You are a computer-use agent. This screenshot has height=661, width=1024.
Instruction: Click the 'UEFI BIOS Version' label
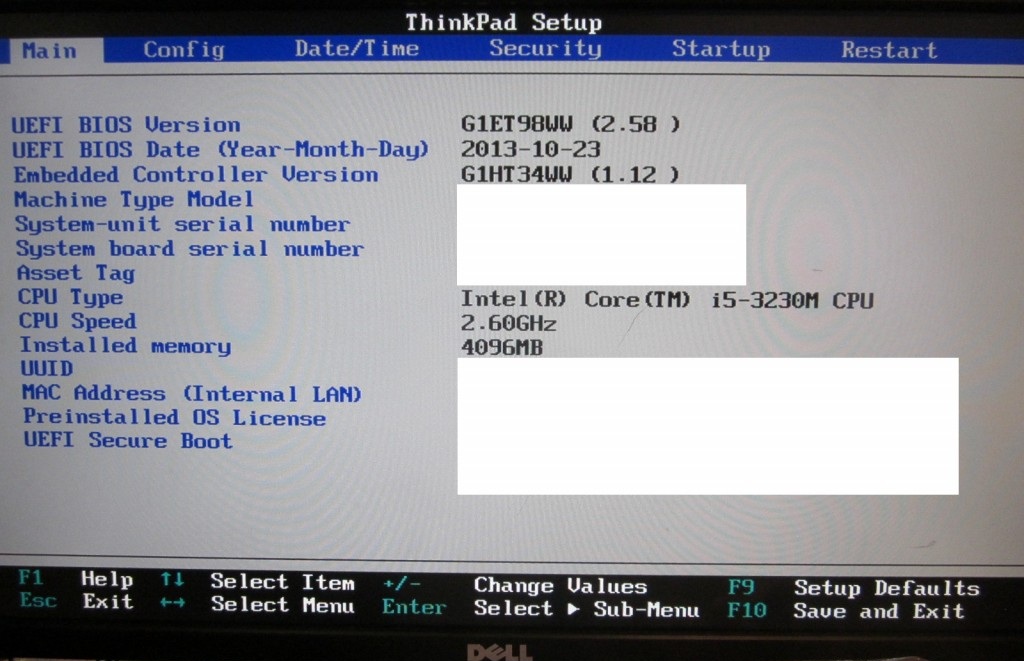(x=126, y=125)
